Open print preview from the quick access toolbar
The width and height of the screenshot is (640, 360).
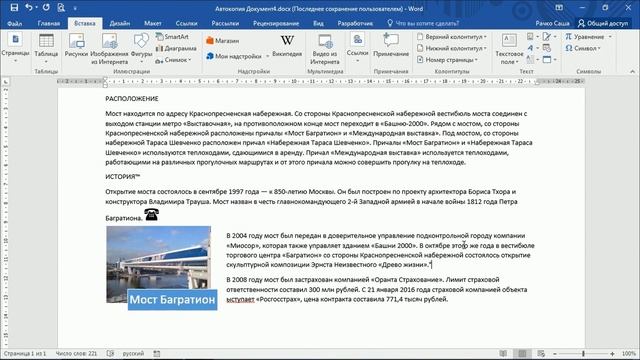click(61, 8)
